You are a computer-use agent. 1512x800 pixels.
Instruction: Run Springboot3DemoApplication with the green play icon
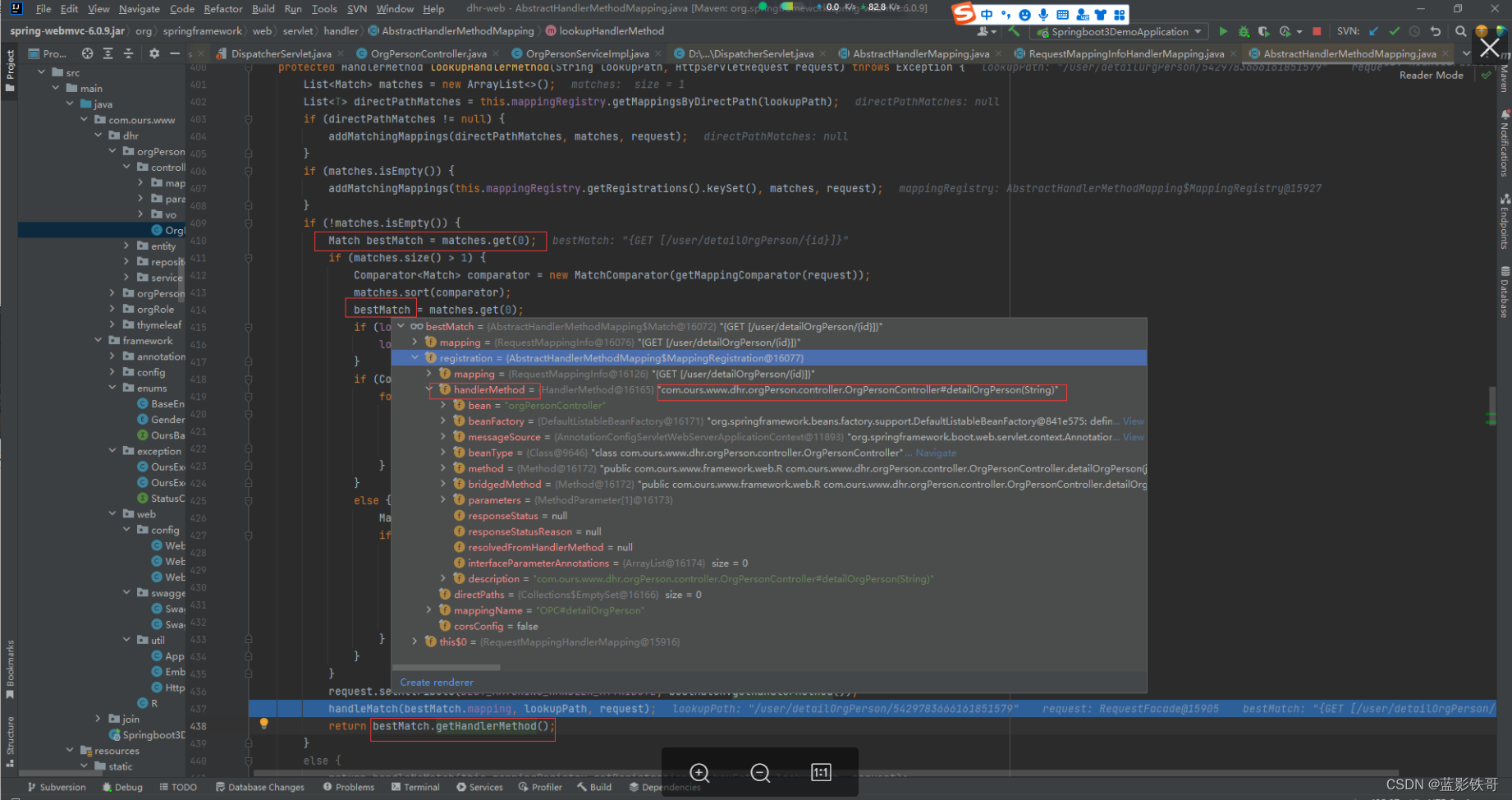tap(1223, 31)
